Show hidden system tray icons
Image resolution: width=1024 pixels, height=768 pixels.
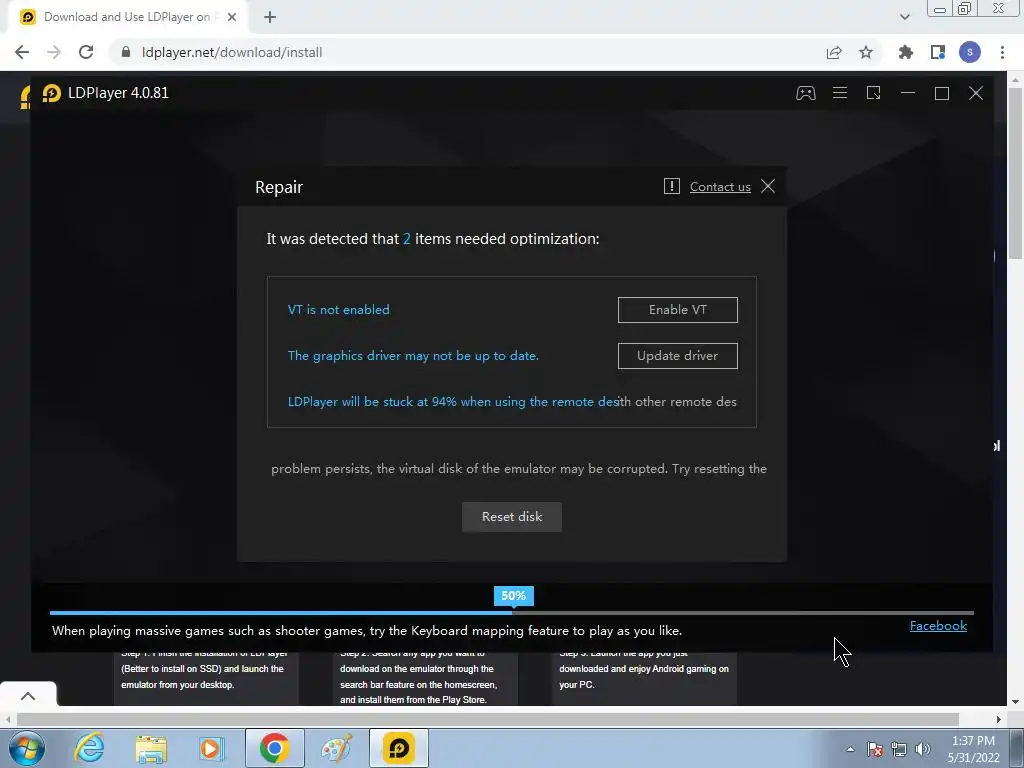coord(850,749)
